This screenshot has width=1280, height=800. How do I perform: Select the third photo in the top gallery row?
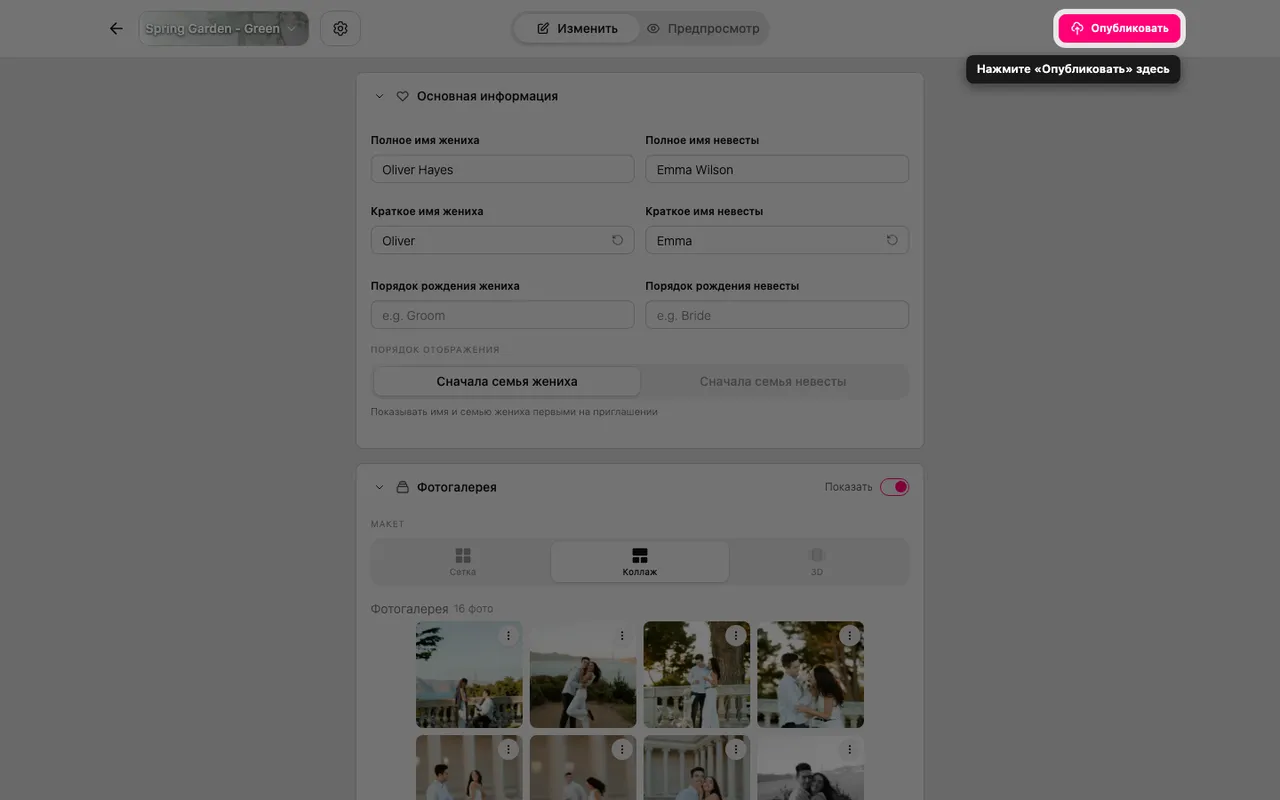point(697,675)
